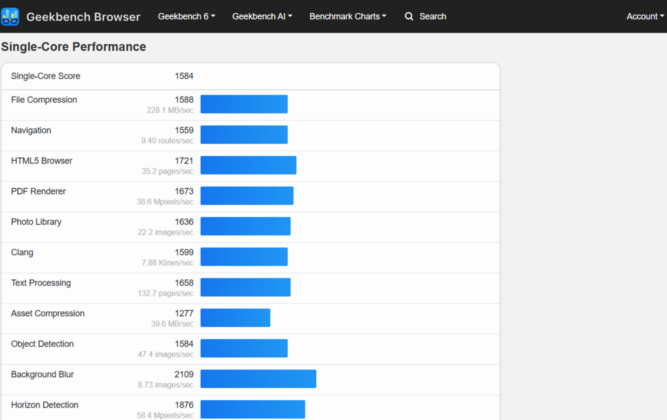The image size is (667, 420).
Task: Click the HTML5 Browser label
Action: (42, 161)
